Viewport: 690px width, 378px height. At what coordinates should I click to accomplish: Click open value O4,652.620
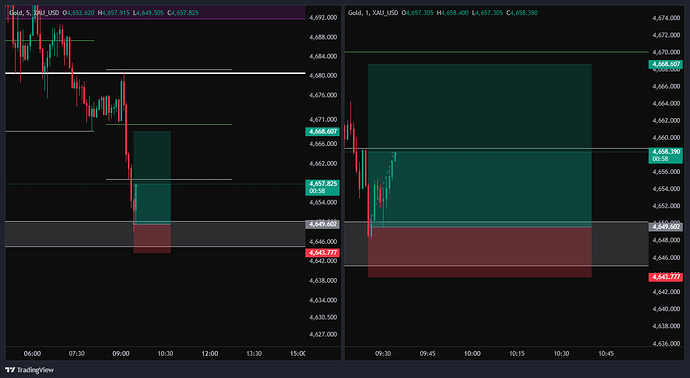tap(79, 13)
